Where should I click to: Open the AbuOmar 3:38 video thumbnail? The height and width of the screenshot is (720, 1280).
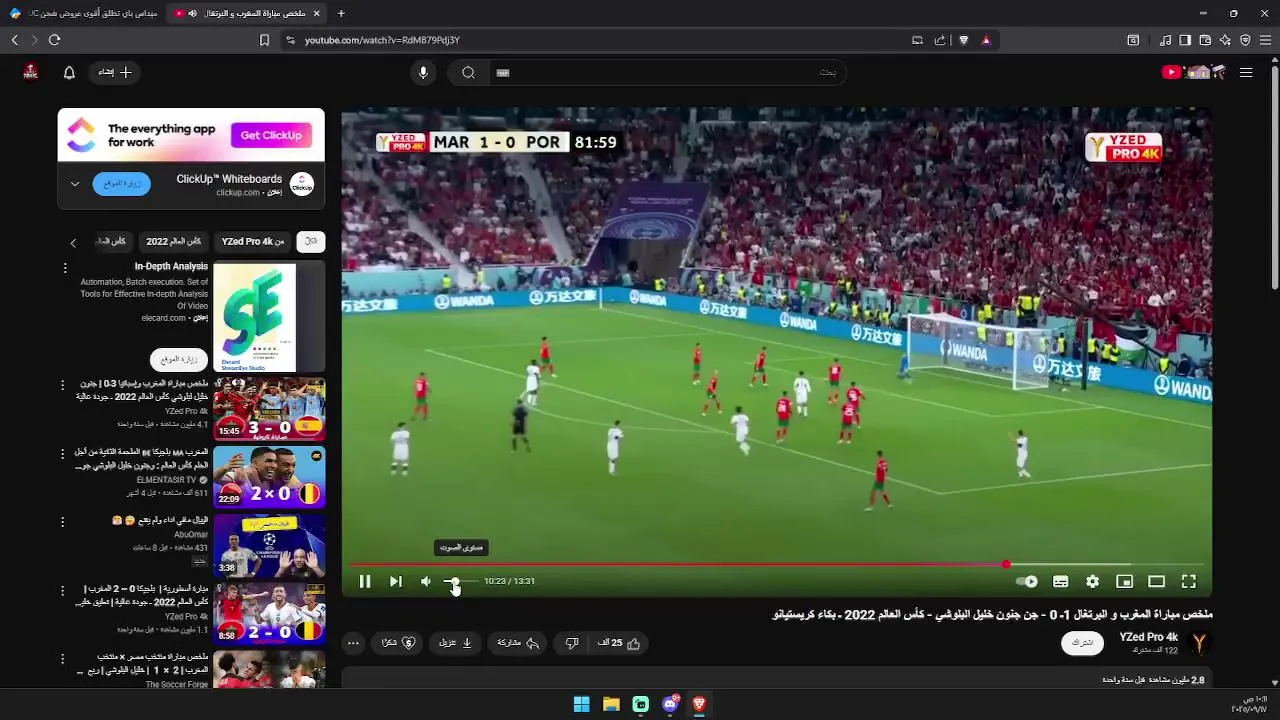(269, 546)
